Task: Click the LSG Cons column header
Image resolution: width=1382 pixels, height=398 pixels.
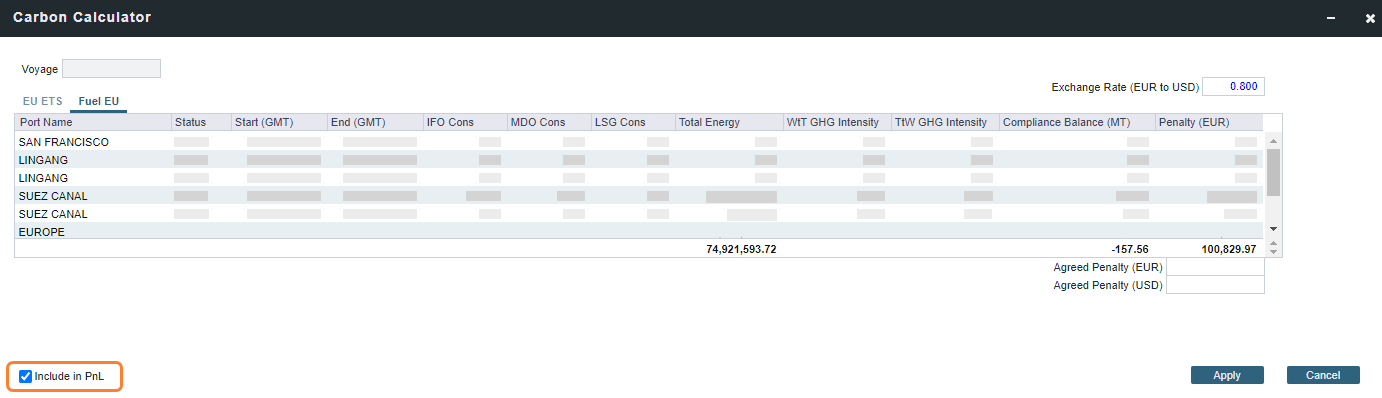Action: pyautogui.click(x=633, y=122)
